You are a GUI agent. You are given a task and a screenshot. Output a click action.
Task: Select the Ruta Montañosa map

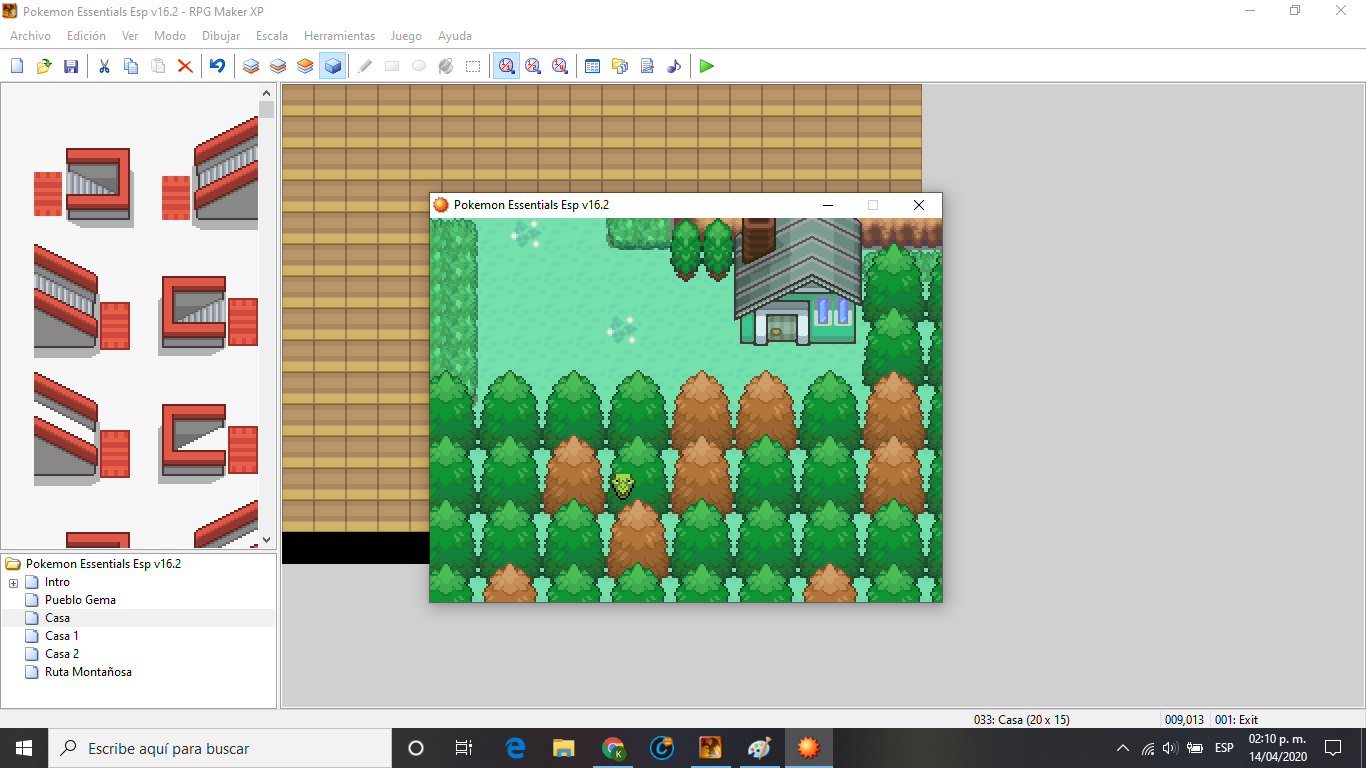tap(88, 672)
